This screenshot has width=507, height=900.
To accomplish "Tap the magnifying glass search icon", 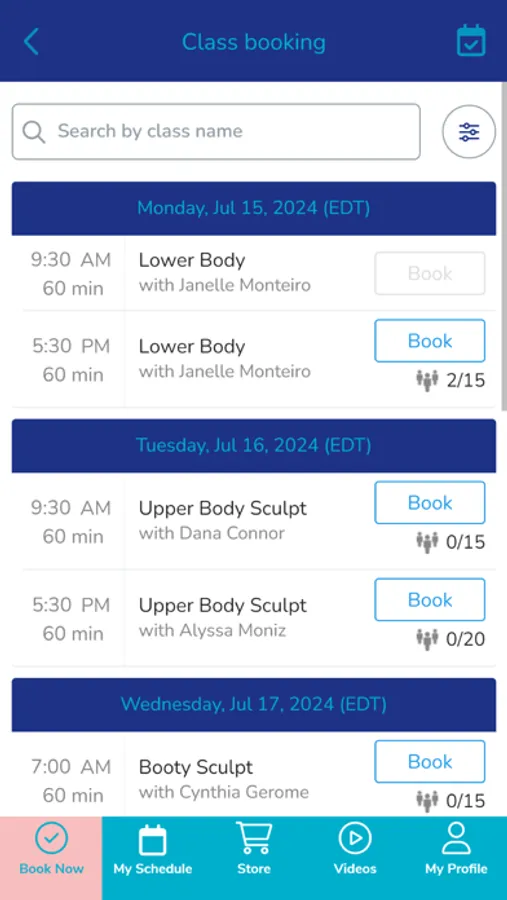I will click(x=34, y=131).
